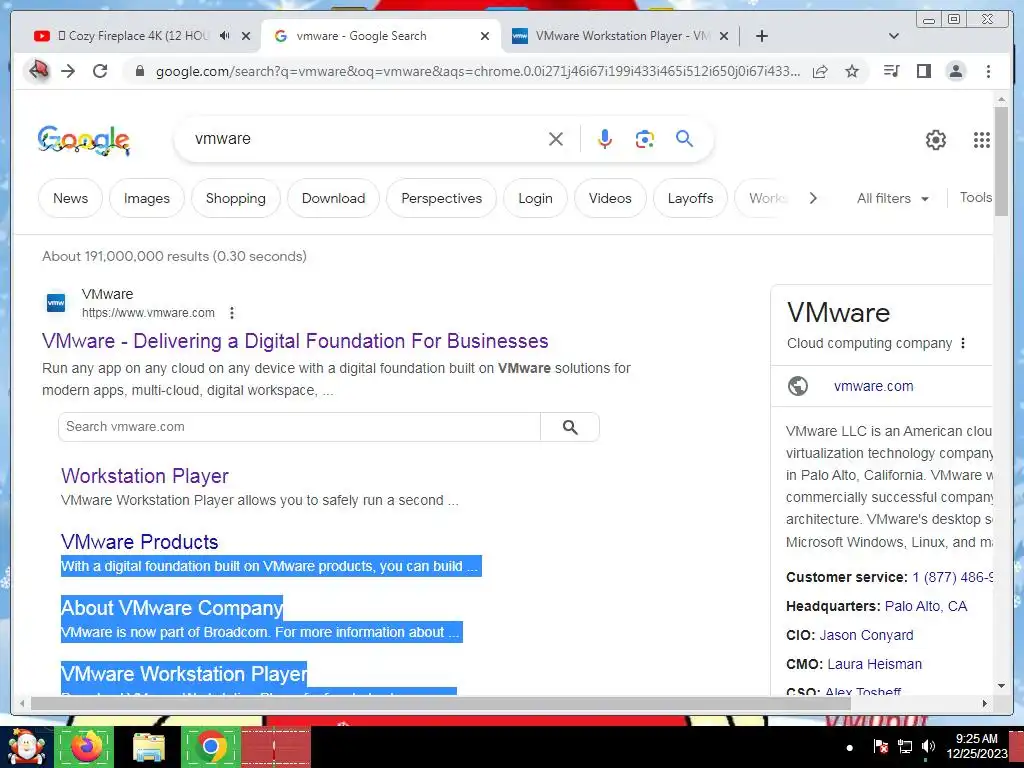Open File Explorer from the taskbar

(148, 747)
